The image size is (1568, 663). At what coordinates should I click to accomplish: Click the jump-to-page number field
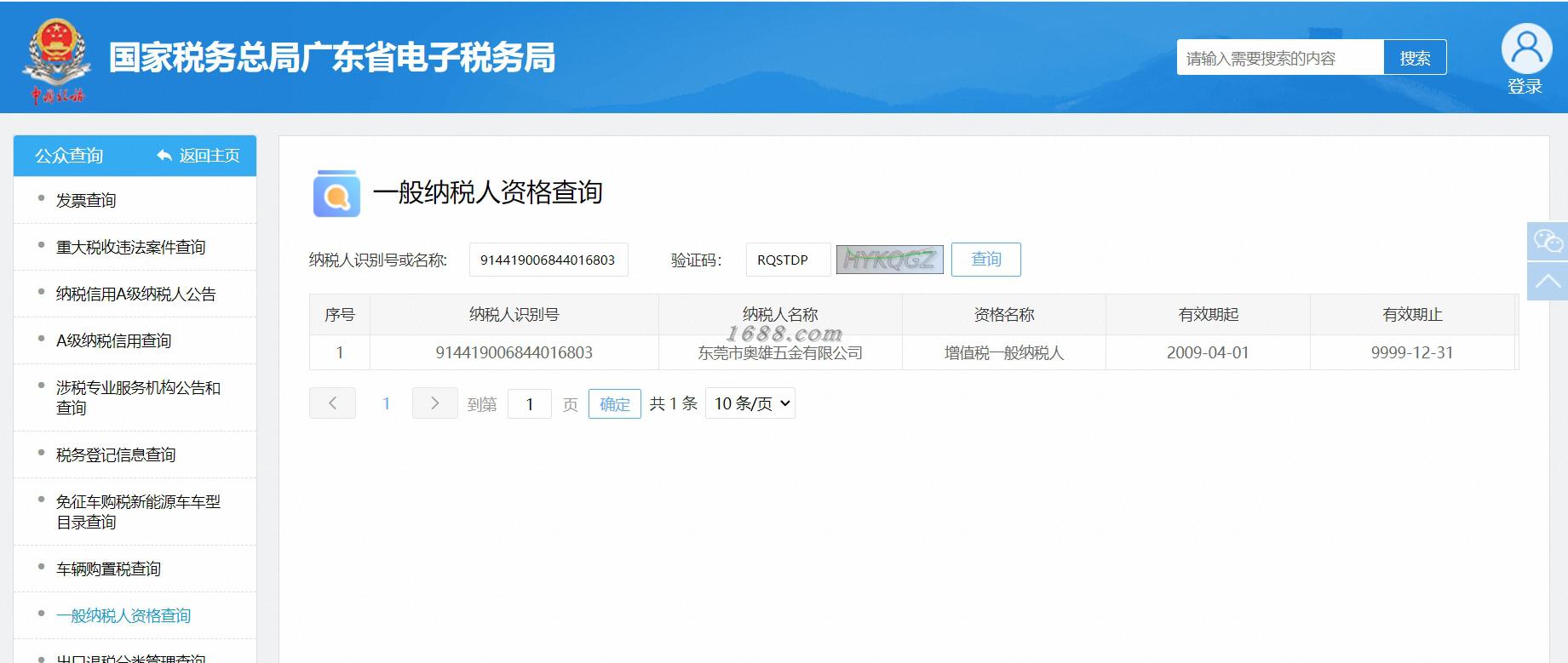tap(529, 403)
